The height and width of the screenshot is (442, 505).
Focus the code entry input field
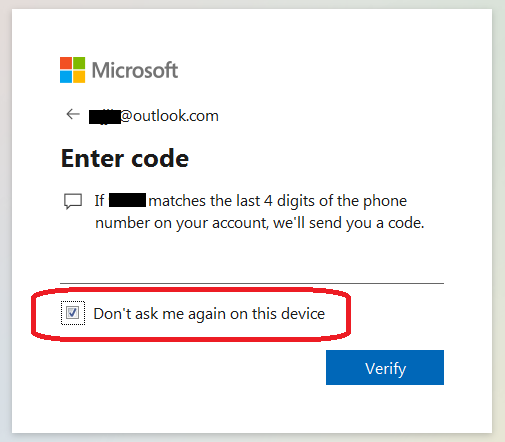[252, 270]
